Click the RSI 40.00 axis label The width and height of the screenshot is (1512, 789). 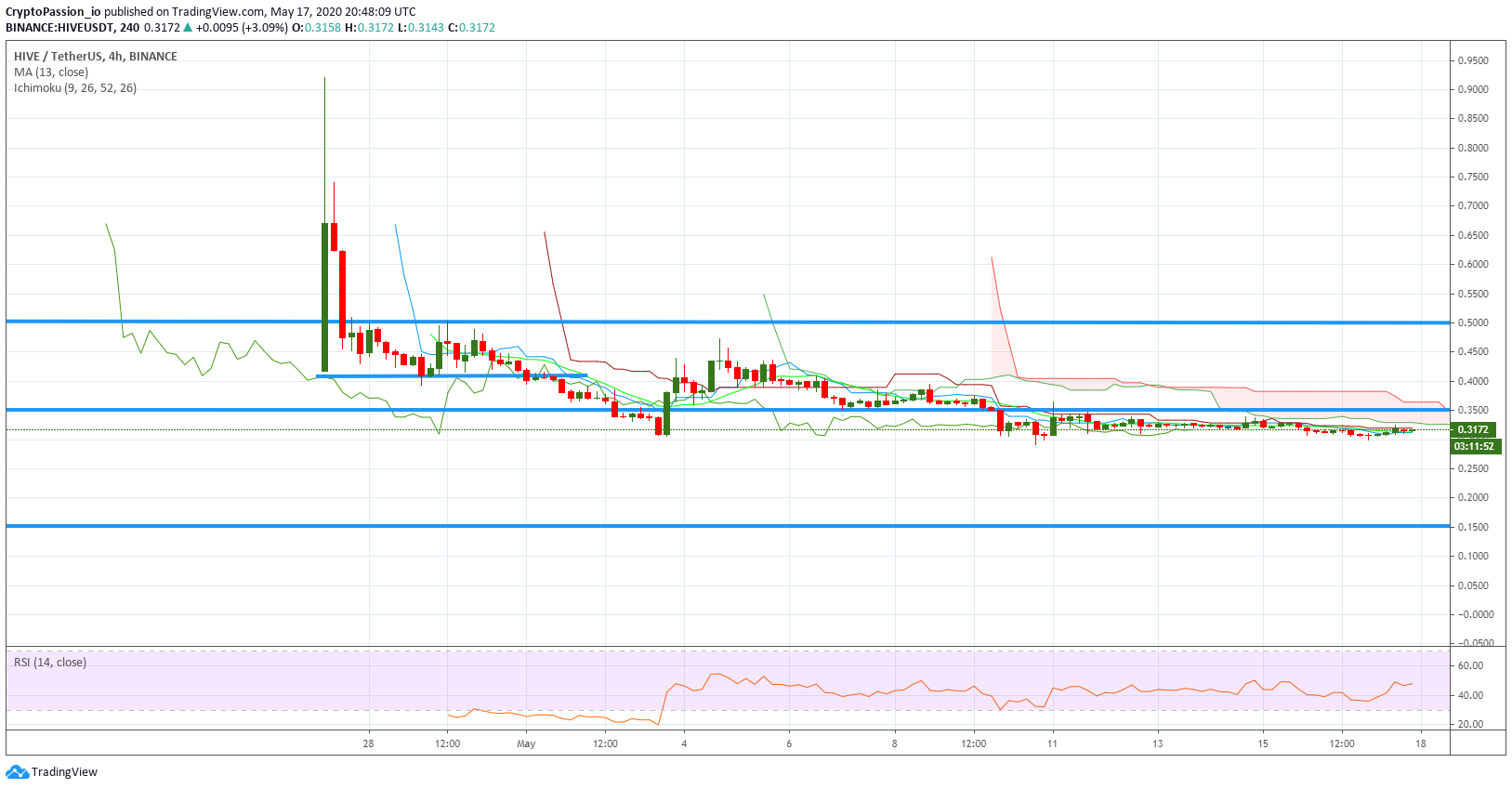[1470, 695]
